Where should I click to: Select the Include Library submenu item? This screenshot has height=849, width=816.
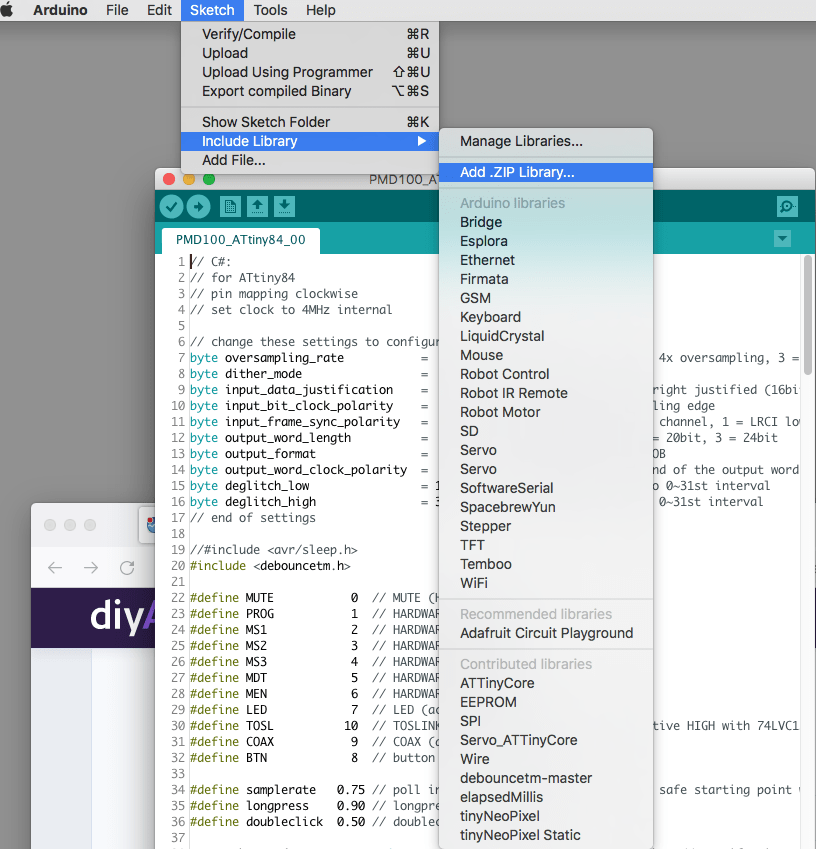[310, 141]
